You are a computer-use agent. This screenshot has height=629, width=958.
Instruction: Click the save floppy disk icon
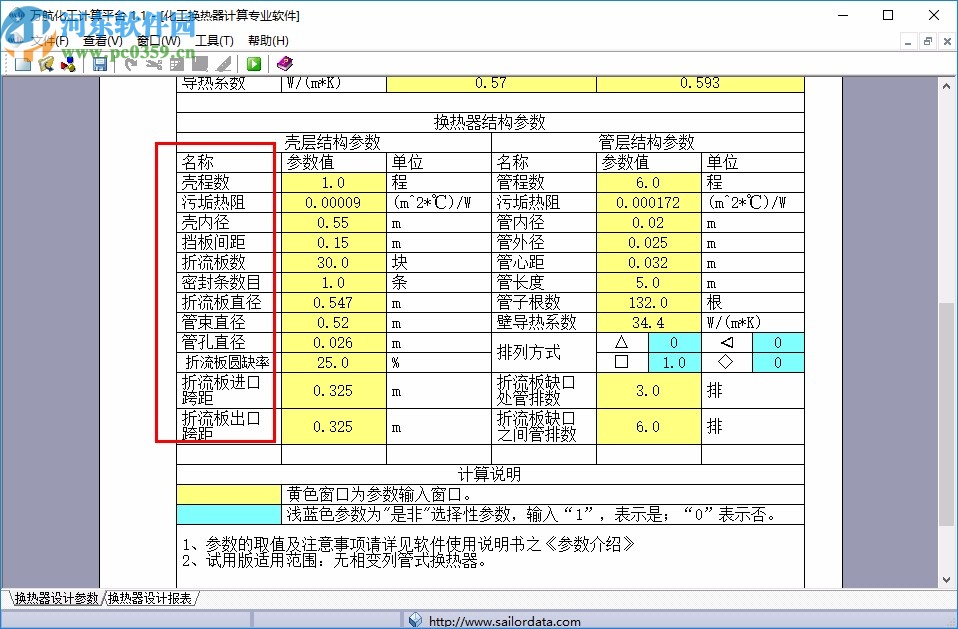pyautogui.click(x=100, y=64)
